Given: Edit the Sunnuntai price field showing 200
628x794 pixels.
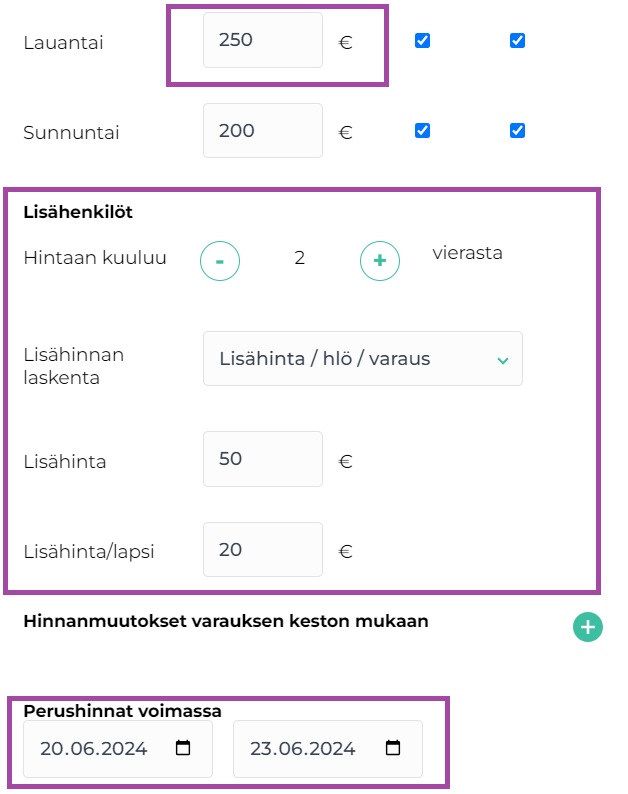Looking at the screenshot, I should [x=263, y=131].
